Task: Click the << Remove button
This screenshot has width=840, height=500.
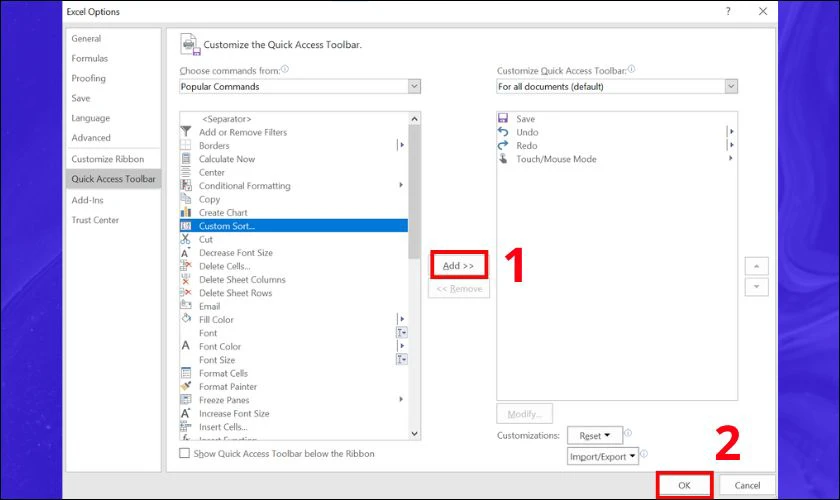Action: tap(459, 289)
